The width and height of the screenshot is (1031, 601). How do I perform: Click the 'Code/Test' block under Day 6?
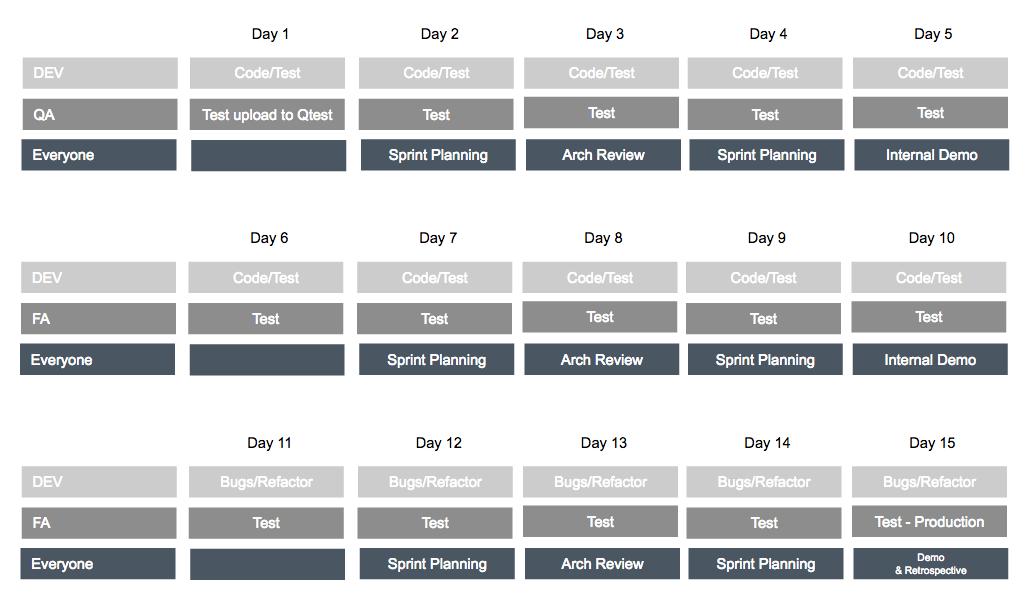click(x=266, y=277)
